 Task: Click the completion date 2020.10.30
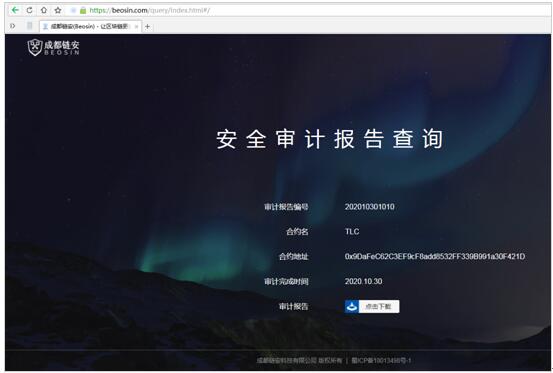click(x=364, y=281)
